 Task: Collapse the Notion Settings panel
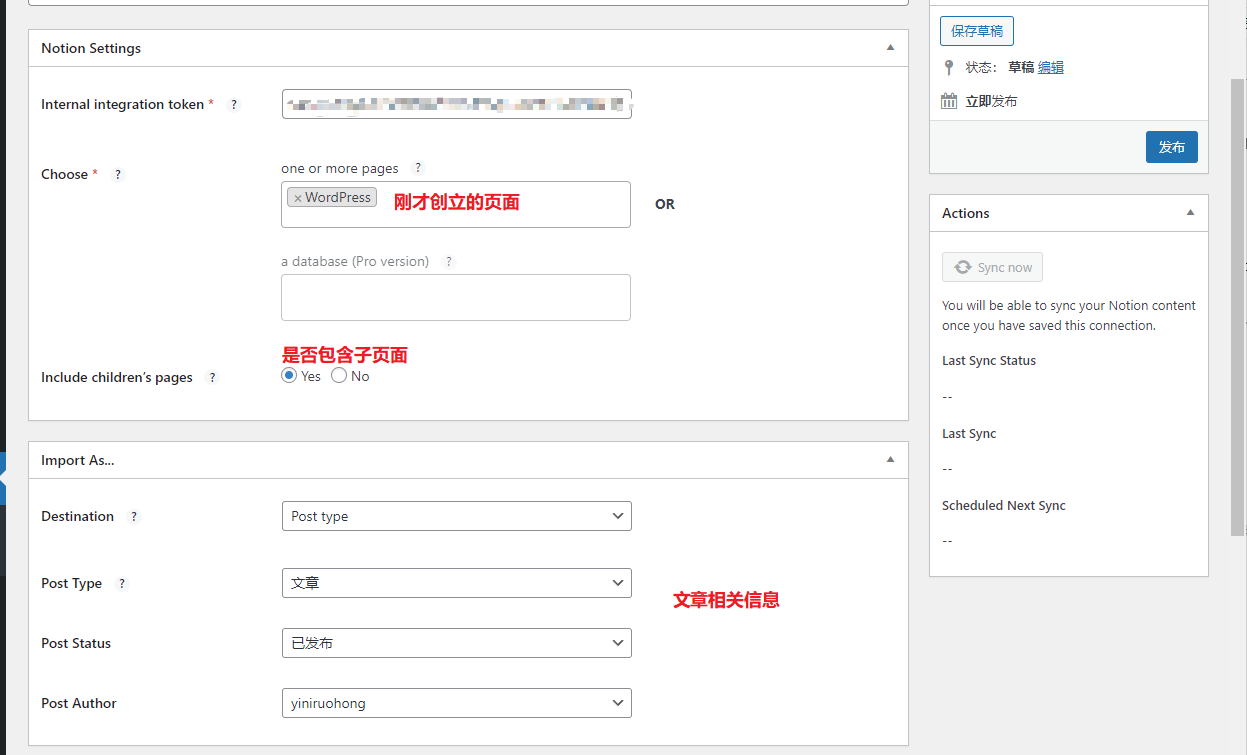click(x=890, y=48)
